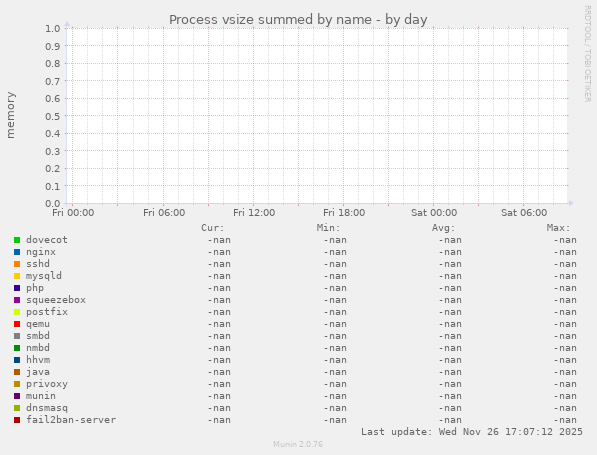Click java's Min -nan value
The width and height of the screenshot is (597, 455).
point(335,372)
